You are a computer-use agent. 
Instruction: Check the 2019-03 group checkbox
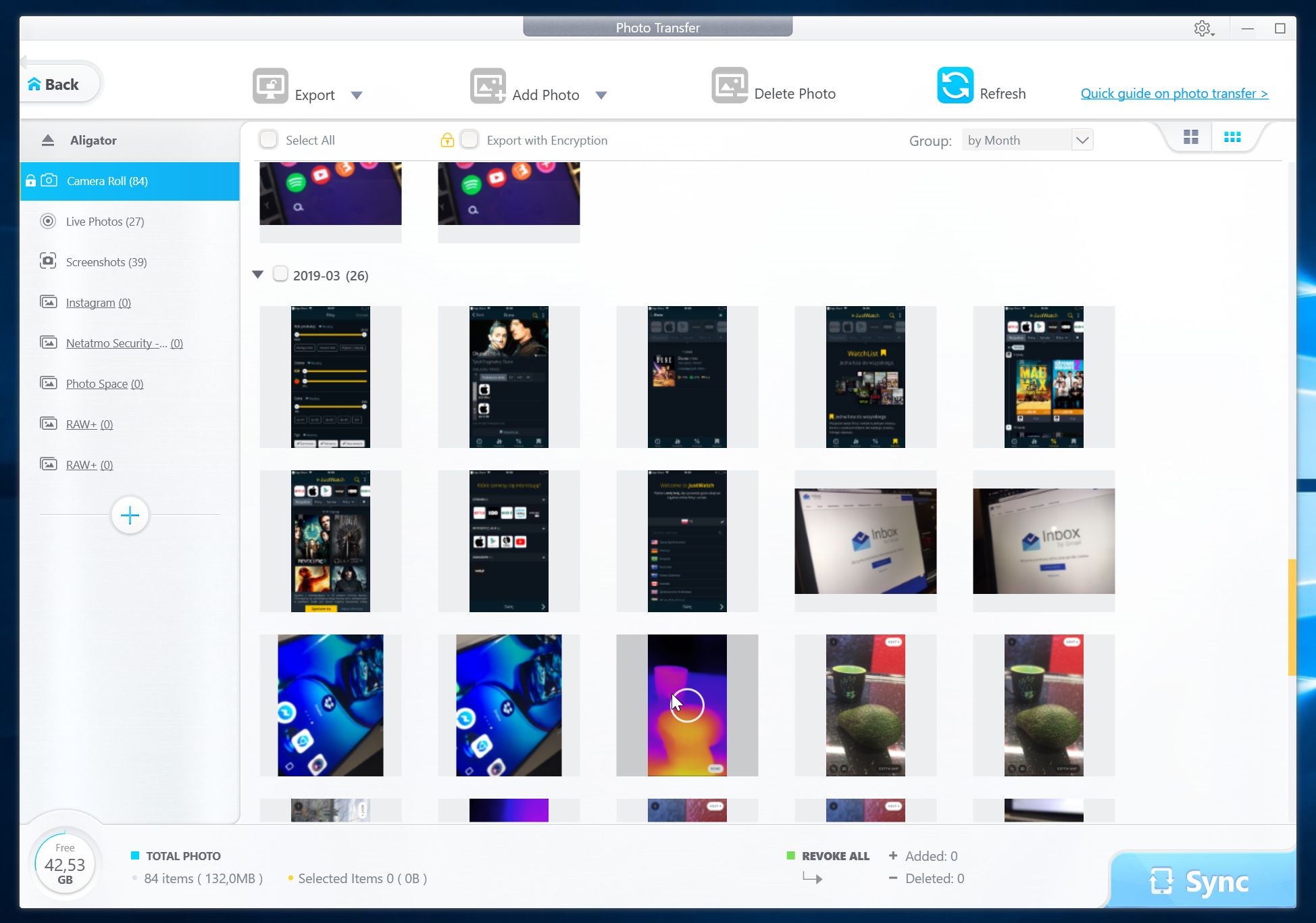coord(280,274)
